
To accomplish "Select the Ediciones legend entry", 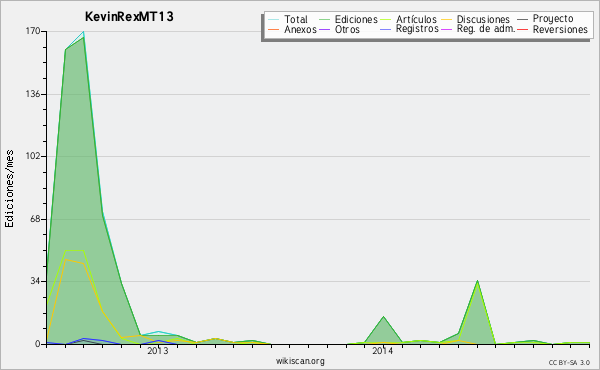I will (356, 19).
